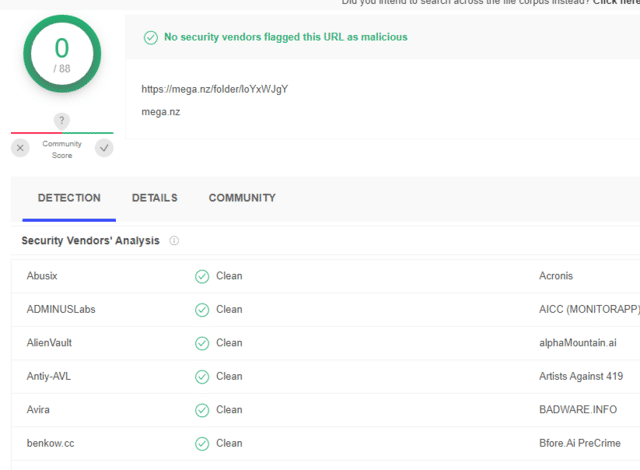Viewport: 640px width, 470px height.
Task: Click the mega.nz domain name
Action: (x=161, y=111)
